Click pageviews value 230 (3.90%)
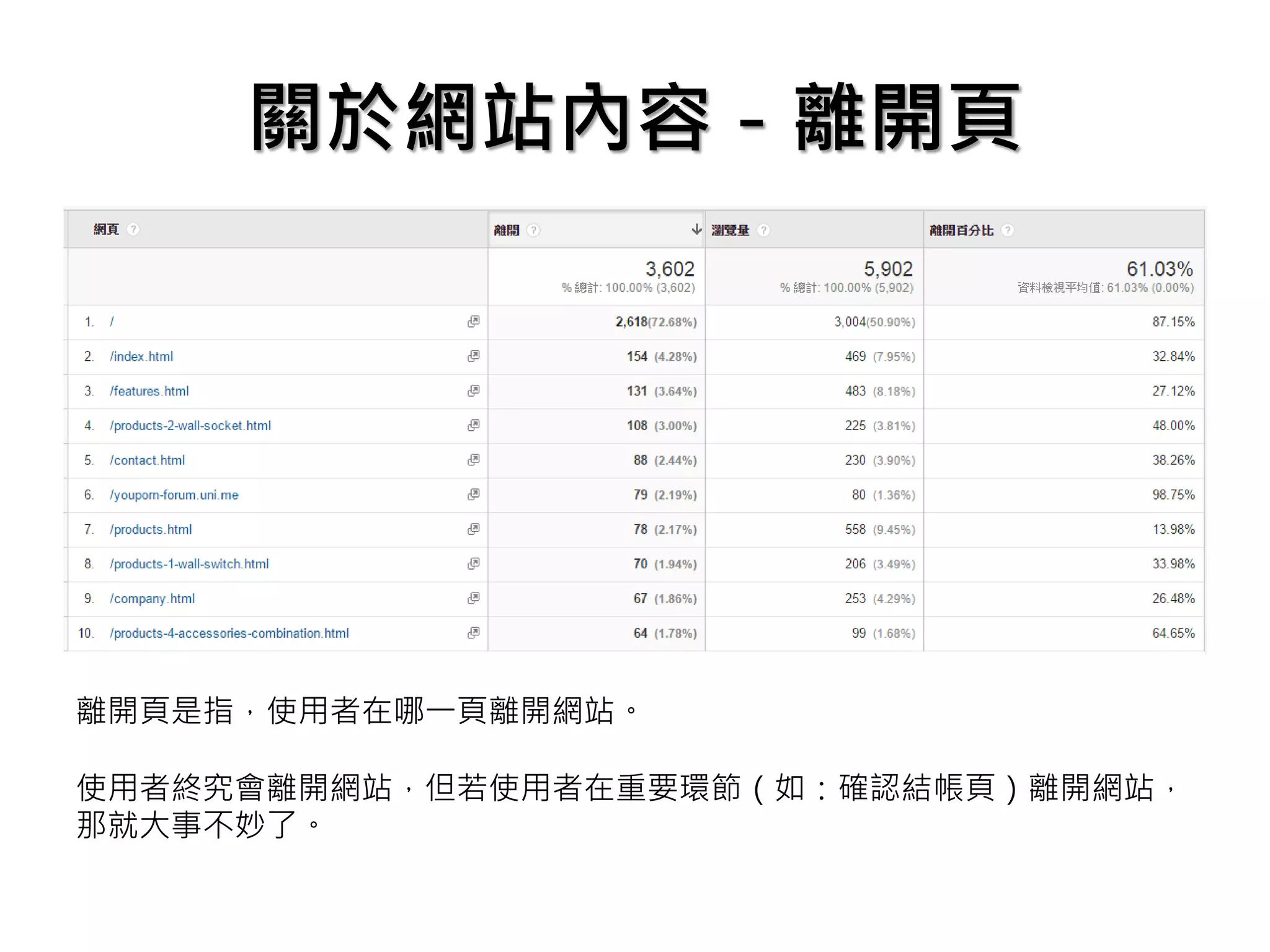 (880, 460)
